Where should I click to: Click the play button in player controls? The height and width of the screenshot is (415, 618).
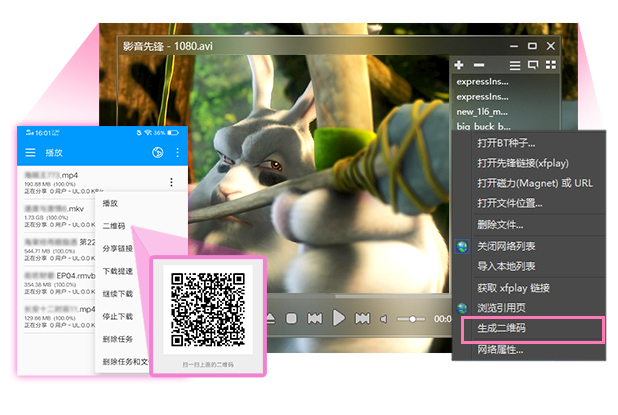339,318
